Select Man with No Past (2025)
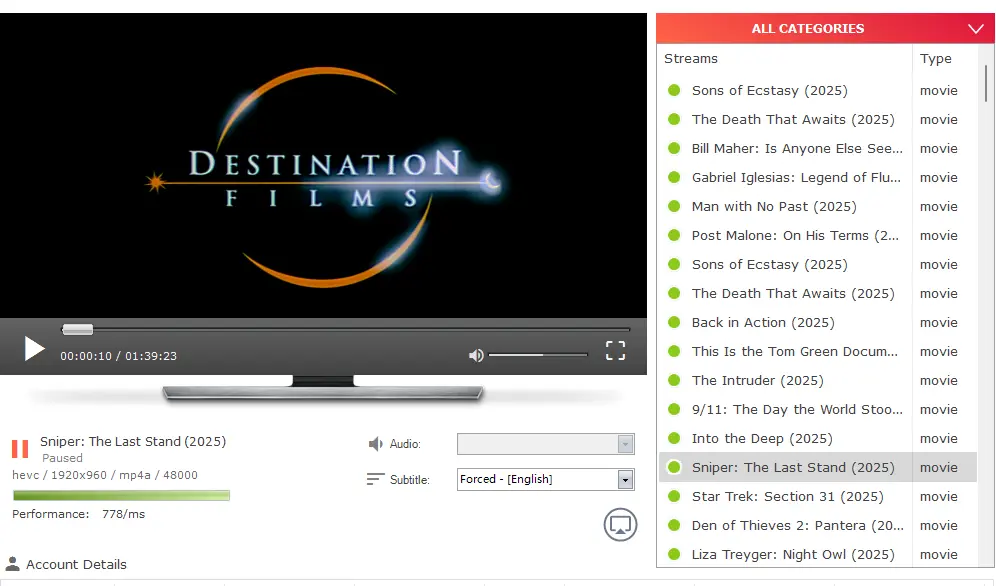The width and height of the screenshot is (996, 586). point(774,206)
